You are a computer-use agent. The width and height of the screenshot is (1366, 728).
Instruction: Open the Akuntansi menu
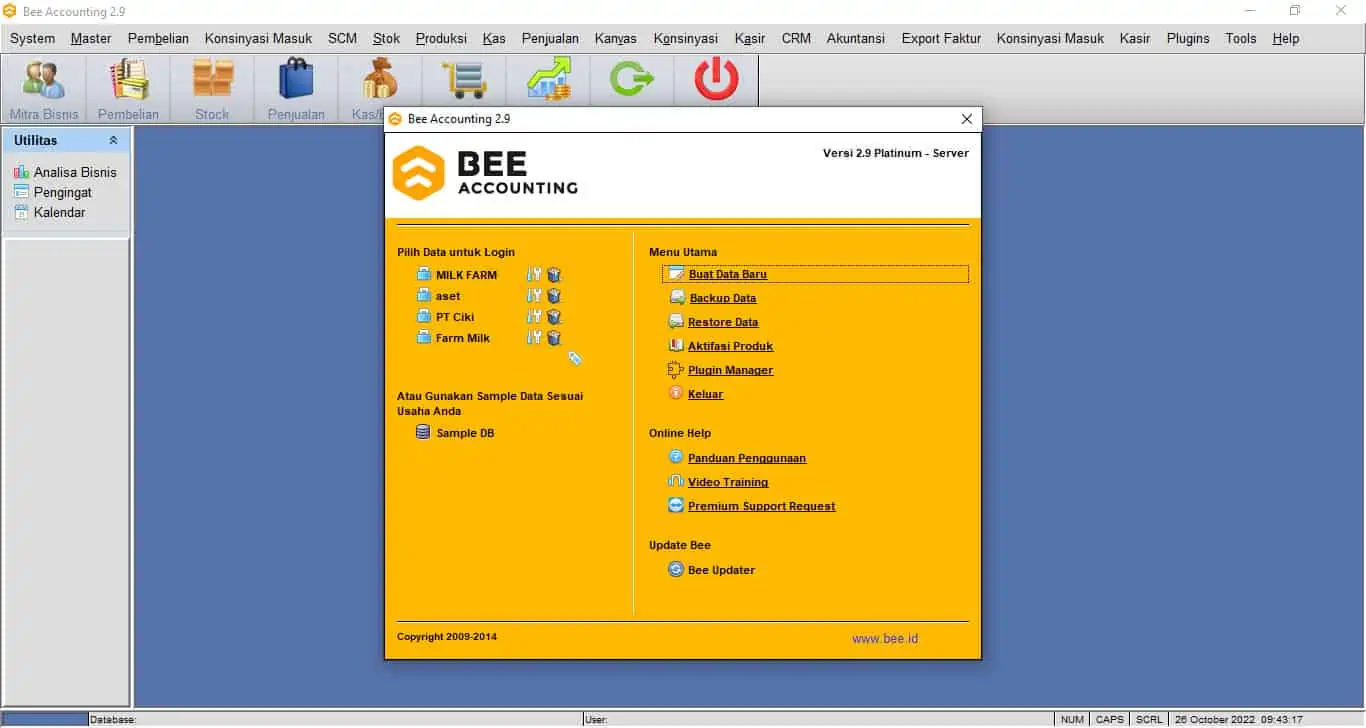pyautogui.click(x=855, y=39)
